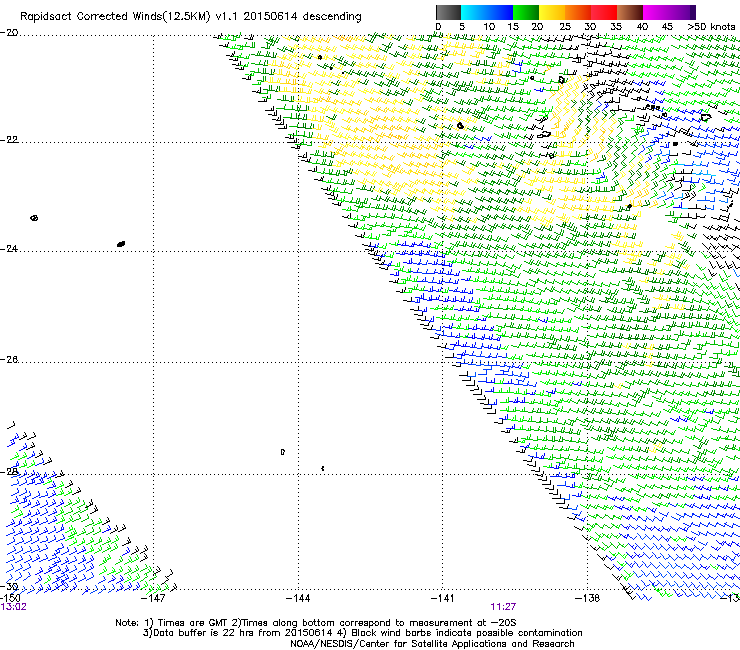Click the "-138" longitude axis label
740x650 pixels.
[x=588, y=598]
